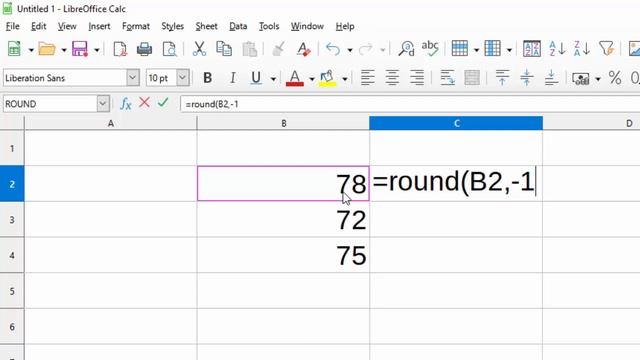The height and width of the screenshot is (360, 640).
Task: Click the Paste clipboard icon
Action: click(249, 49)
